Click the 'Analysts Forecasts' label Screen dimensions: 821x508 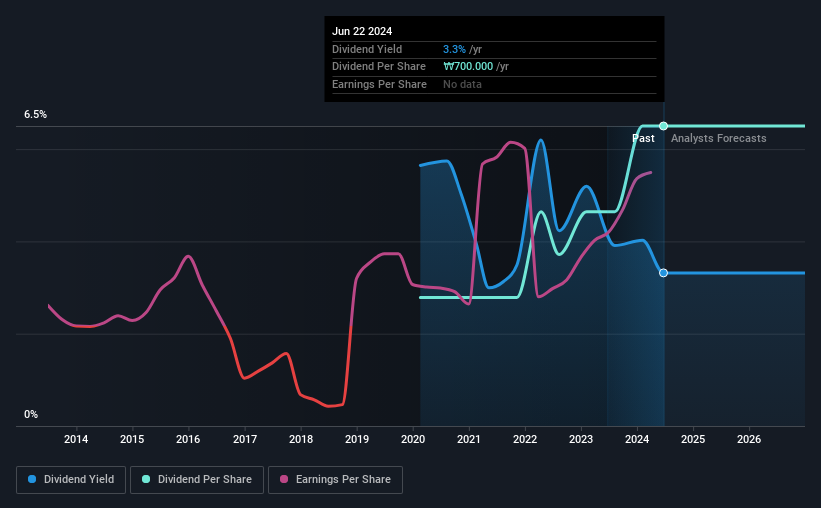[x=718, y=138]
